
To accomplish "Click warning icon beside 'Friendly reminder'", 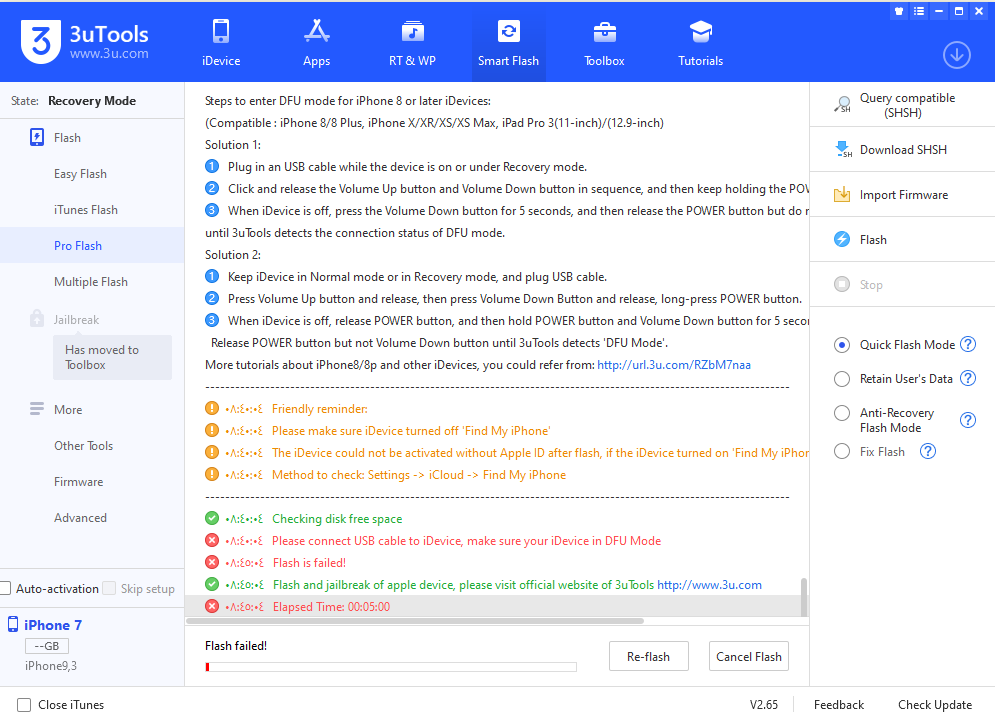I will (212, 409).
